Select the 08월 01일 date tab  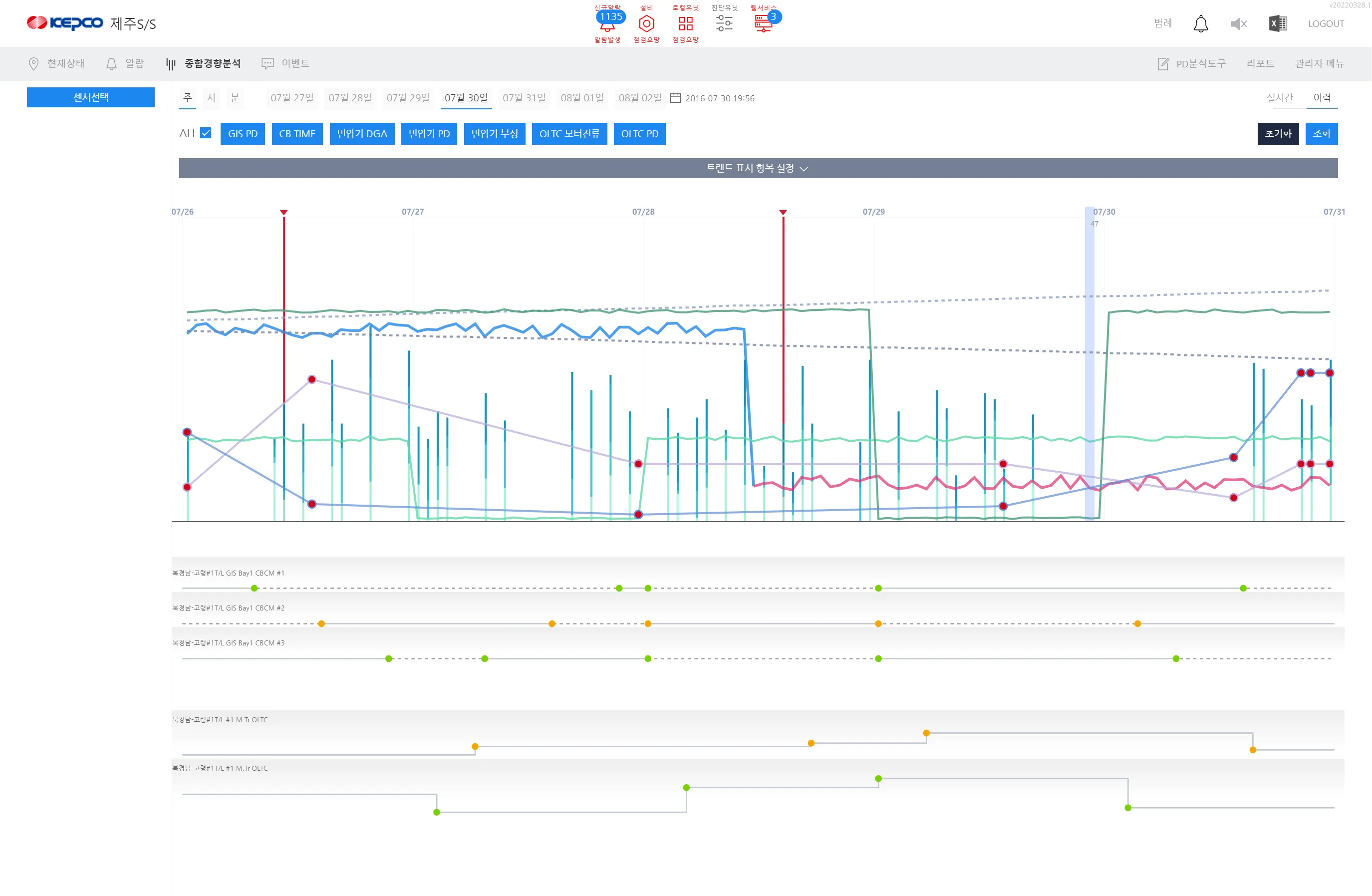[582, 98]
